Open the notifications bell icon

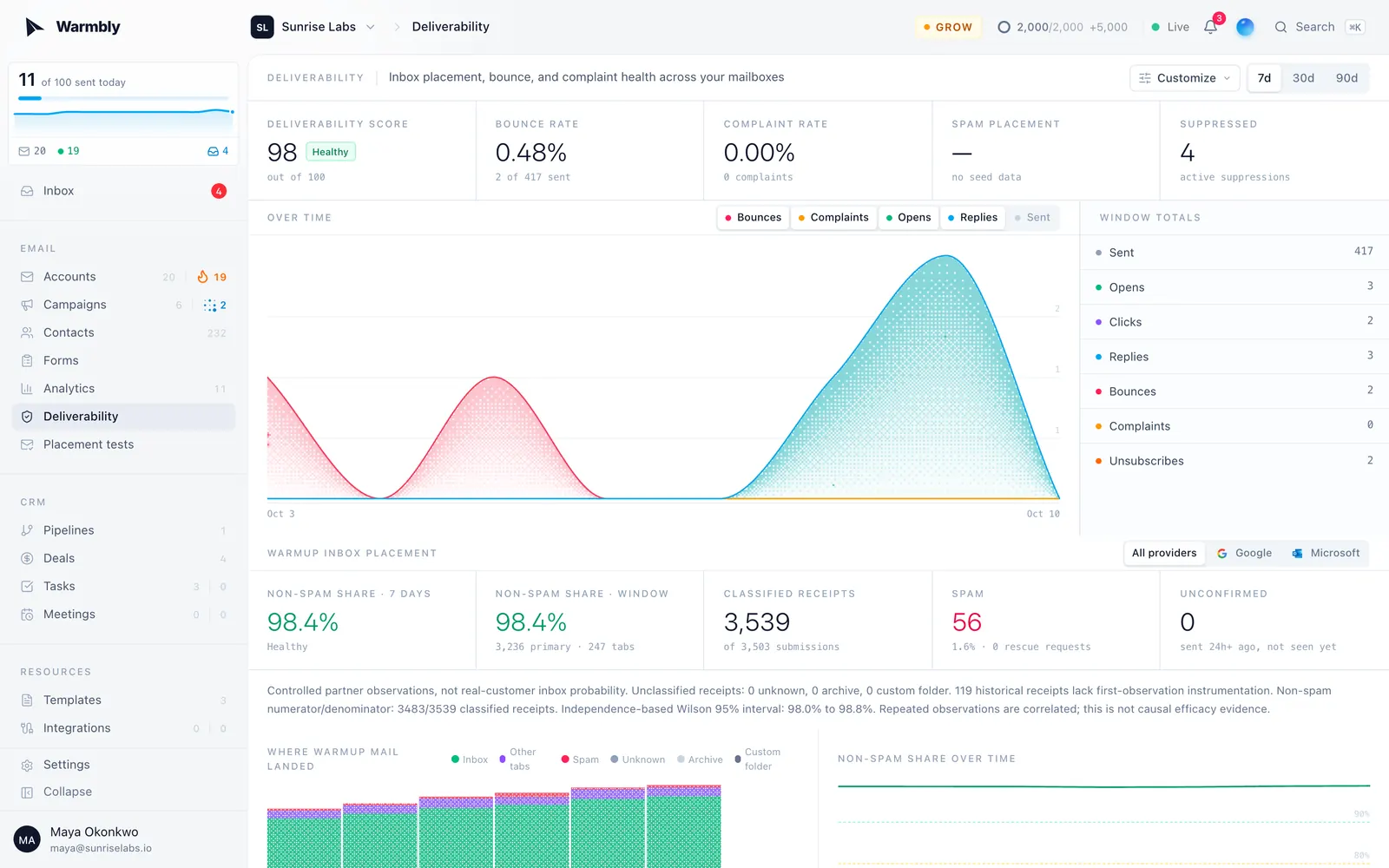(x=1210, y=27)
